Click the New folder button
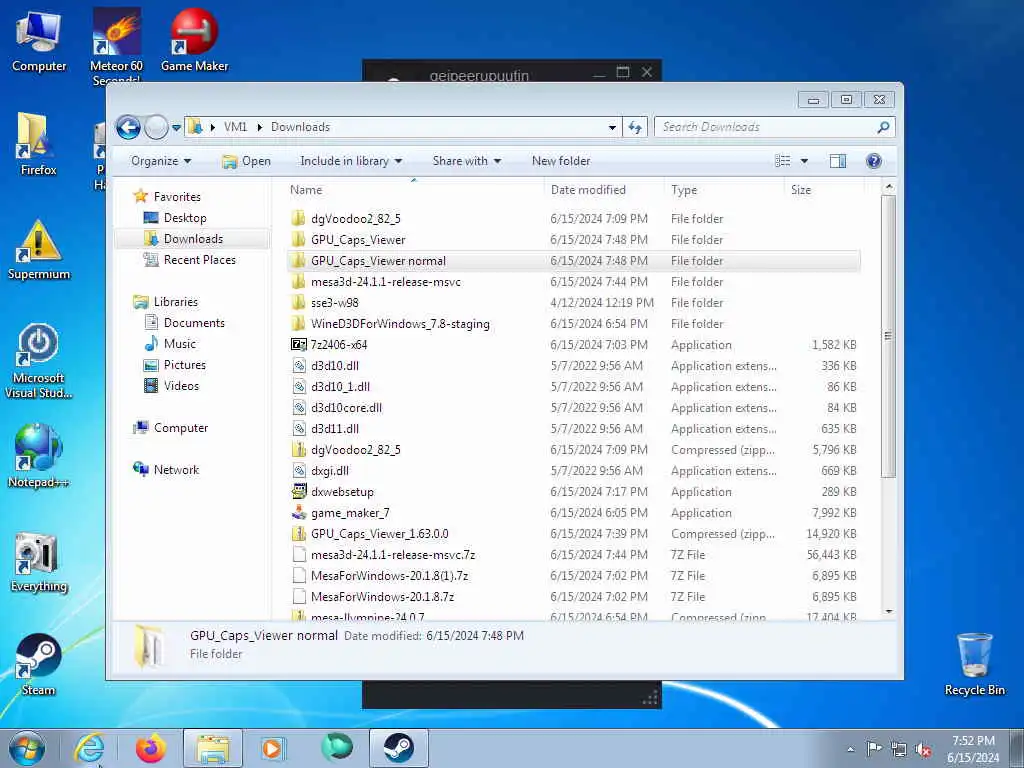 [561, 161]
